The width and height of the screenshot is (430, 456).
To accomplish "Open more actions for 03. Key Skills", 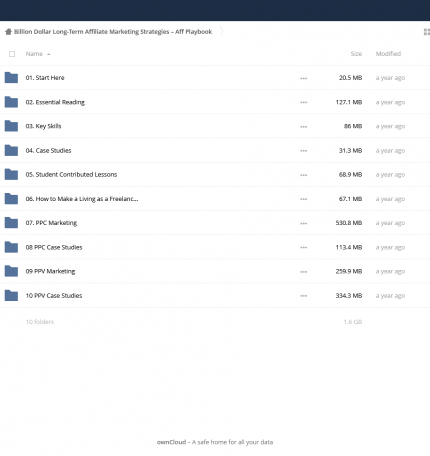I will (x=303, y=127).
